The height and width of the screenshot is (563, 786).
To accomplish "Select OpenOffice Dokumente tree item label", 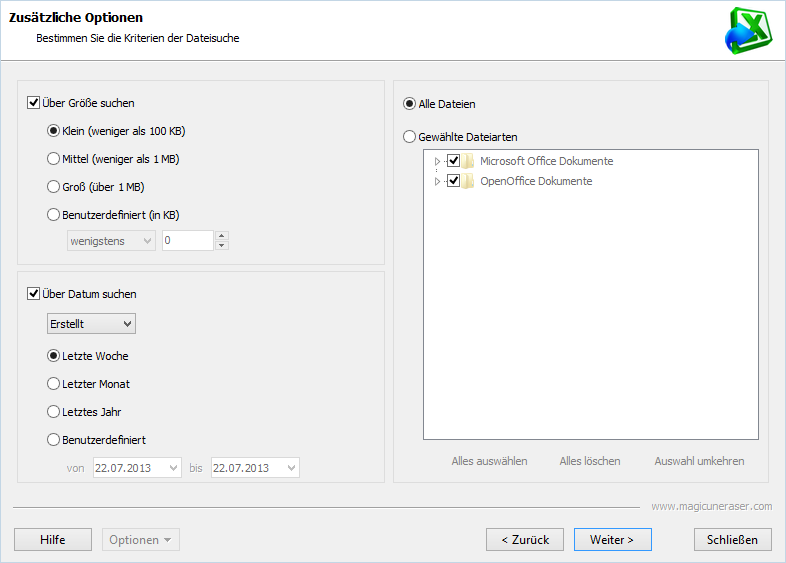I will coord(536,181).
